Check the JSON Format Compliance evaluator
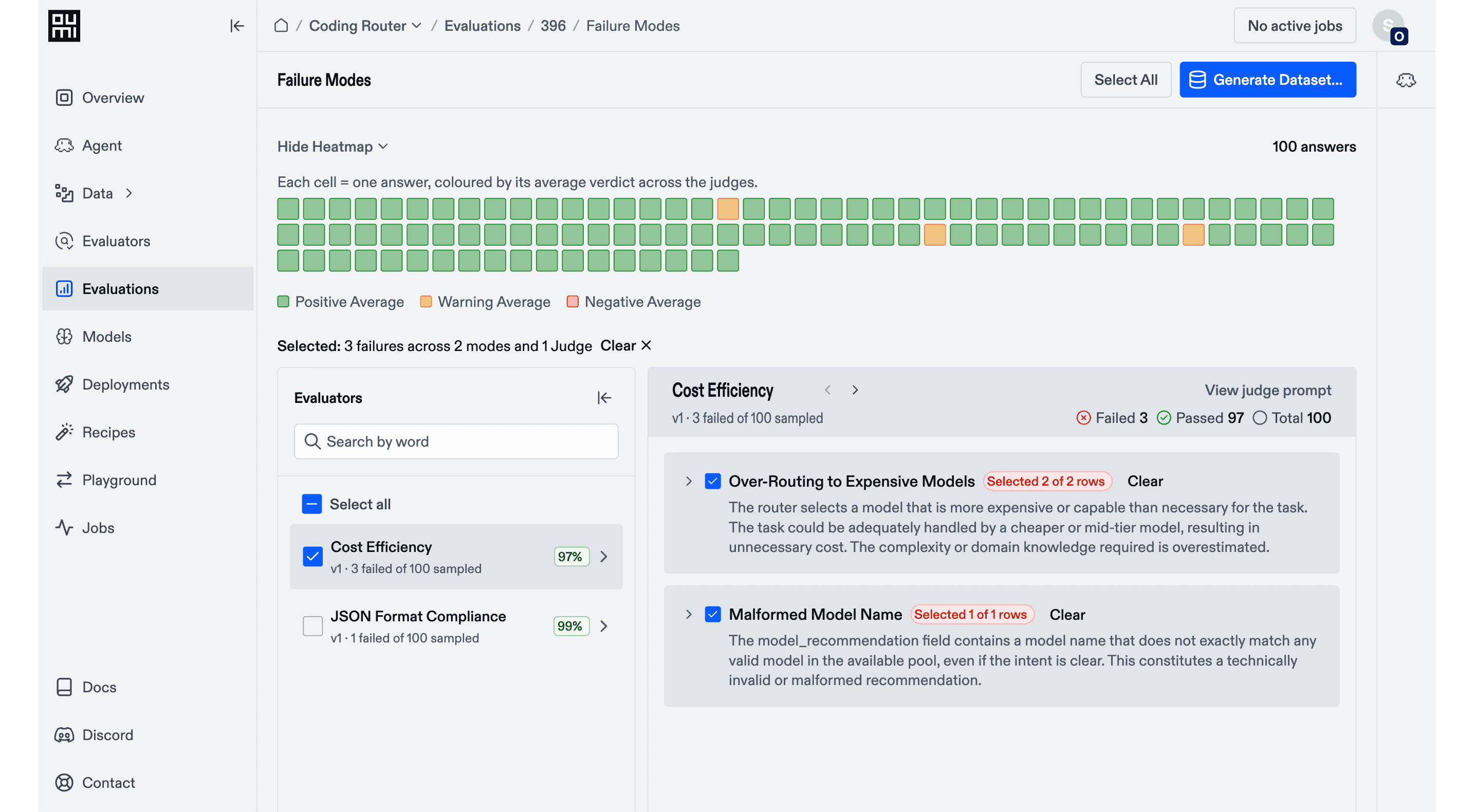The image size is (1474, 812). [312, 626]
